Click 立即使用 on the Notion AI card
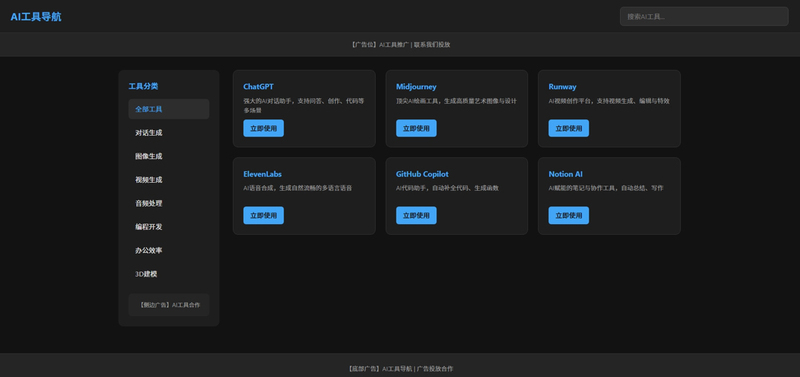 pos(568,215)
